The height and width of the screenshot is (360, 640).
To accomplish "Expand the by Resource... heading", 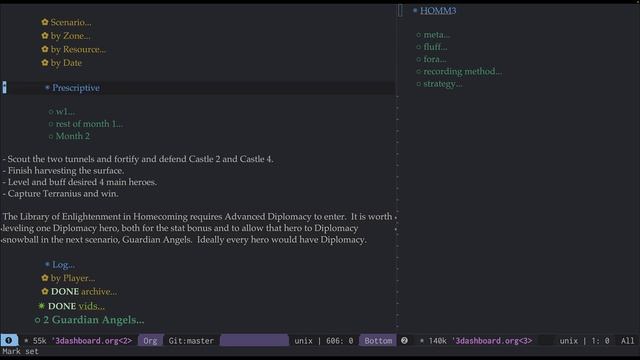I will (78, 49).
